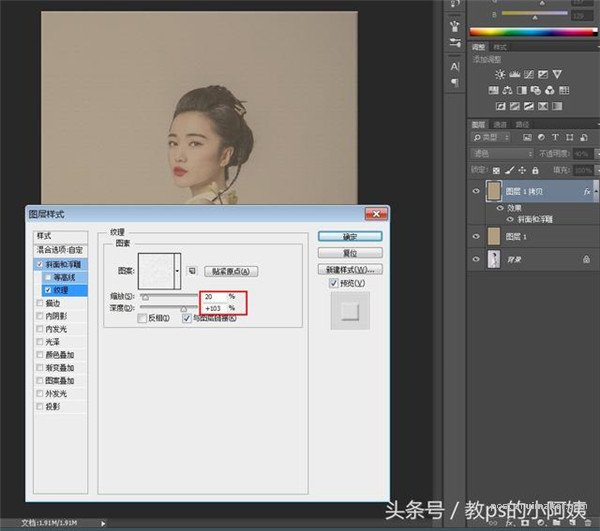
Task: Open the layer blend mode dropdown
Action: click(x=502, y=154)
